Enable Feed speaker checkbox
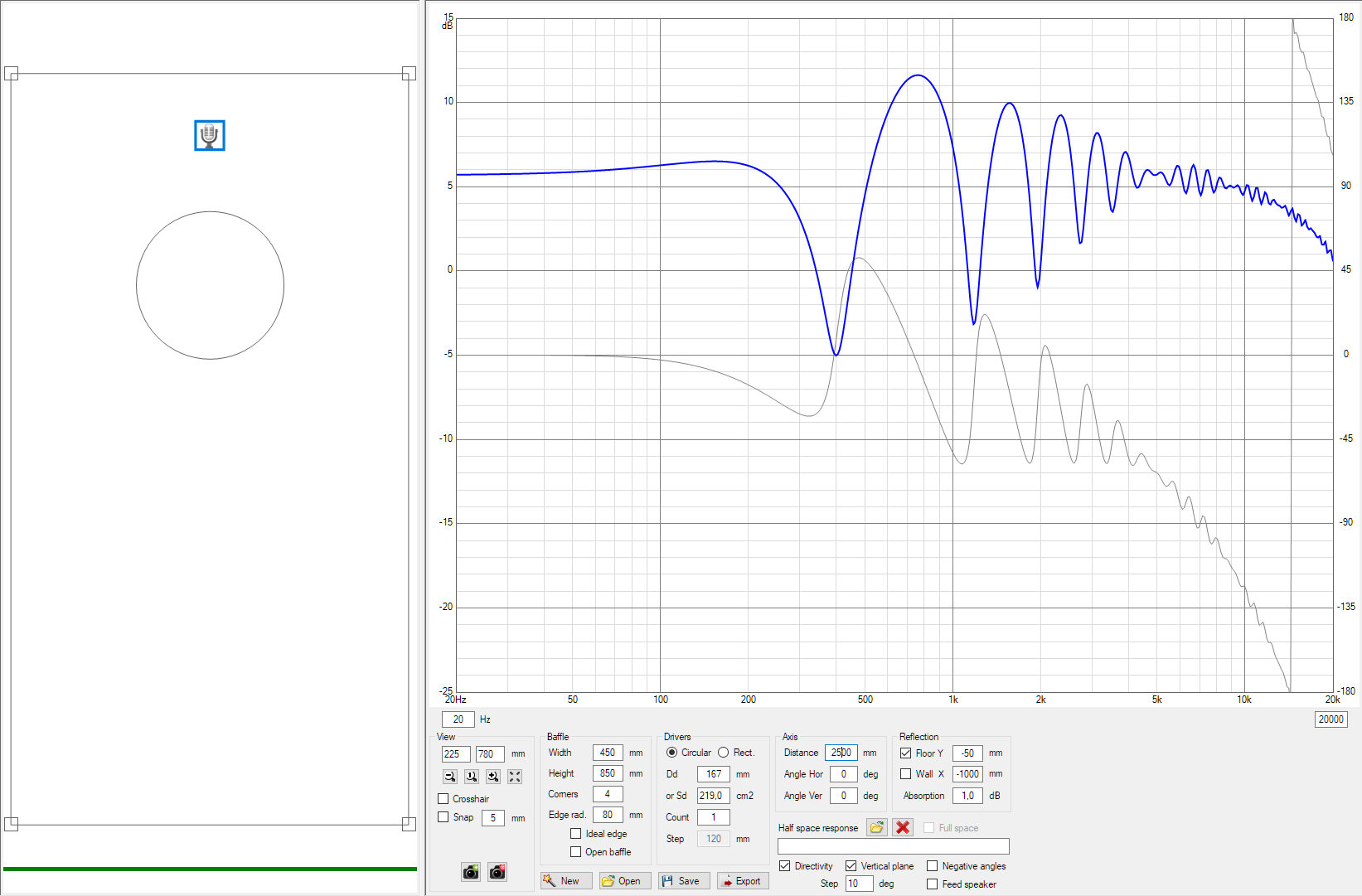Image resolution: width=1362 pixels, height=896 pixels. pos(932,884)
